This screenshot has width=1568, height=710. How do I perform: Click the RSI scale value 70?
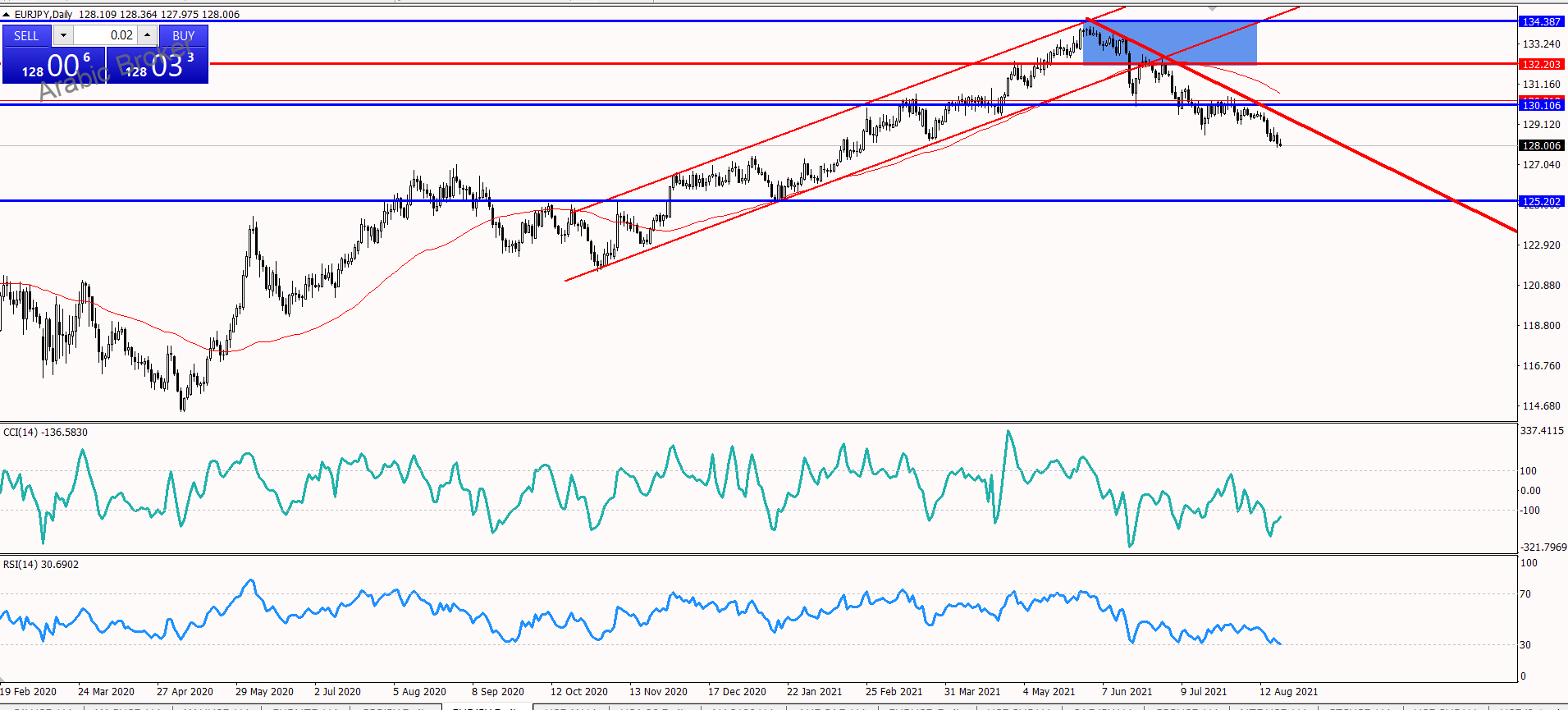tap(1525, 593)
